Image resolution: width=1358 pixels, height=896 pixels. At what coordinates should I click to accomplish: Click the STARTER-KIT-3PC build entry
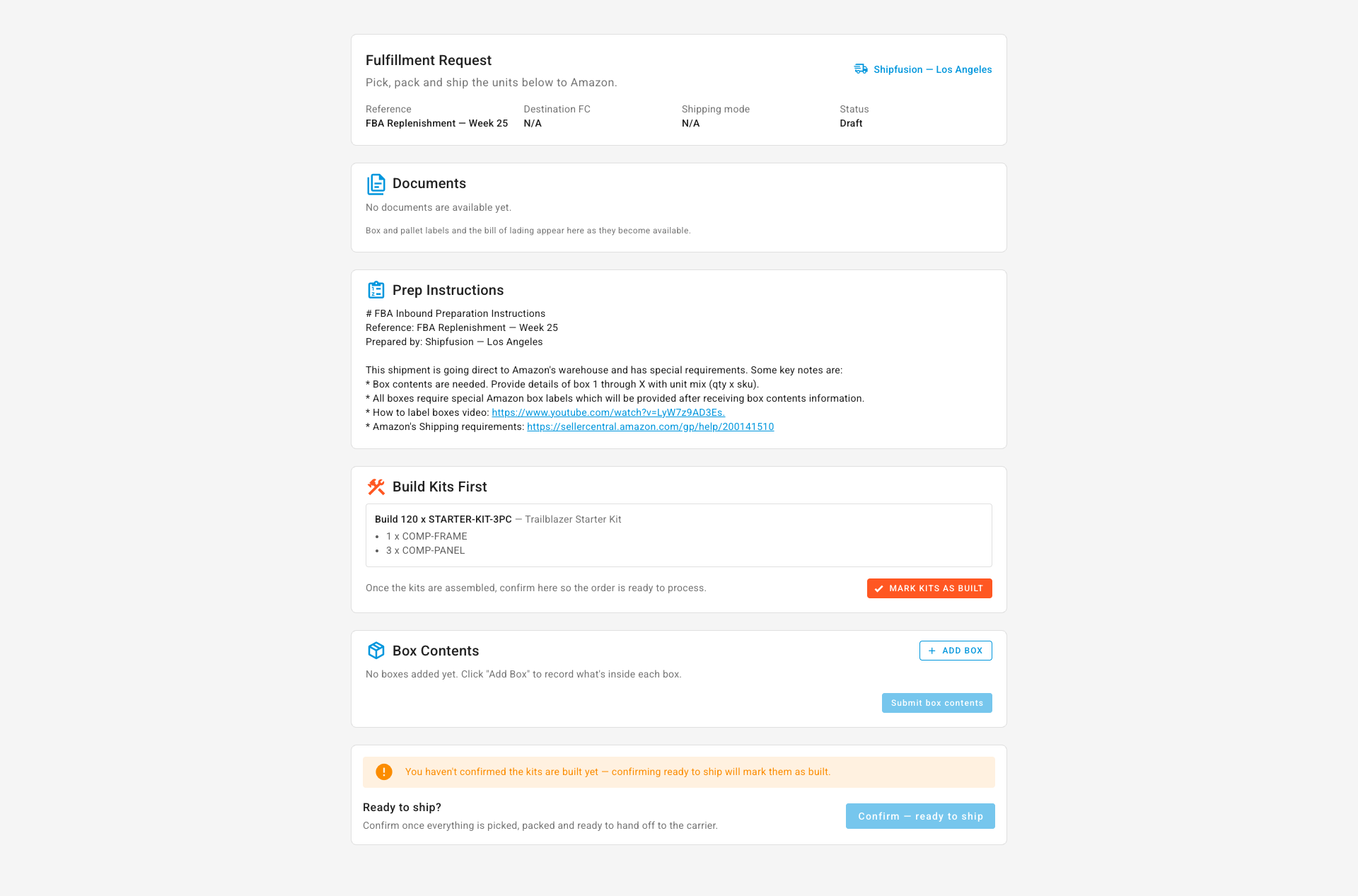point(679,535)
